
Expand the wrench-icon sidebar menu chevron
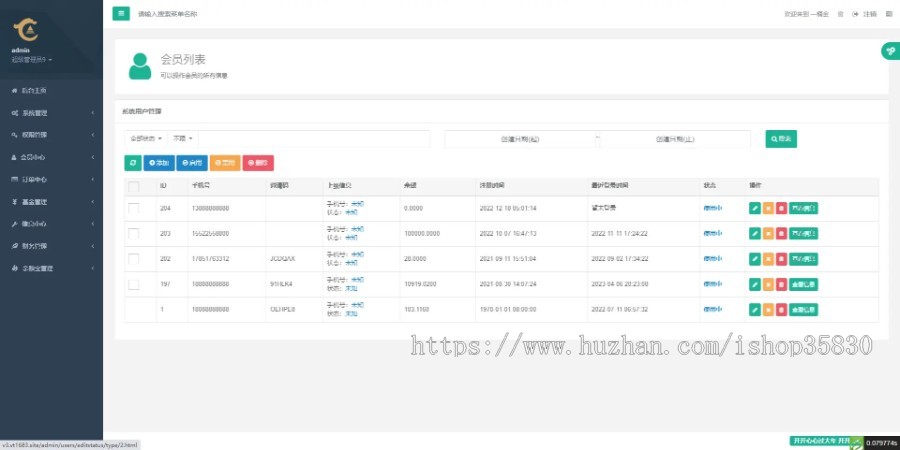(93, 224)
